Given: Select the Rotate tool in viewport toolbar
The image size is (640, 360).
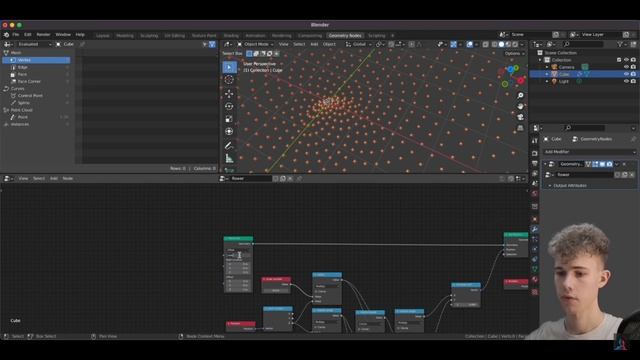Looking at the screenshot, I should (x=229, y=106).
